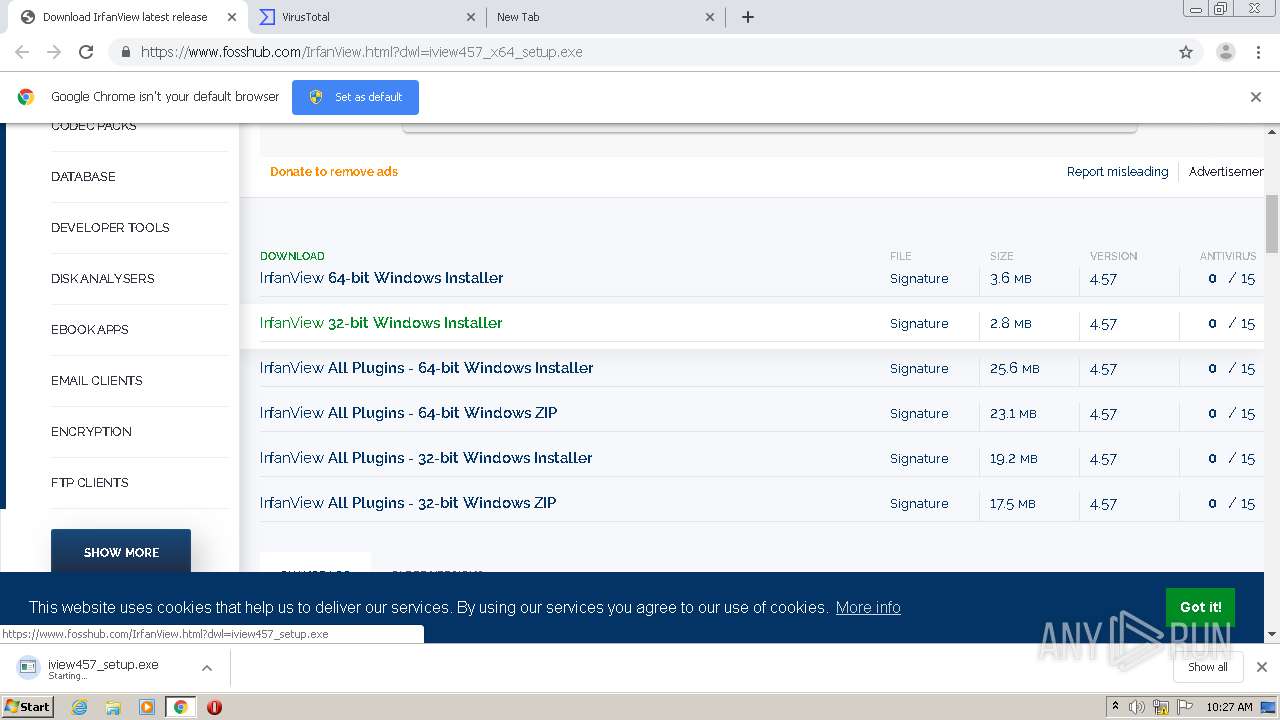Click Show all downloads button
Screen dimensions: 1280x720
[x=1208, y=667]
